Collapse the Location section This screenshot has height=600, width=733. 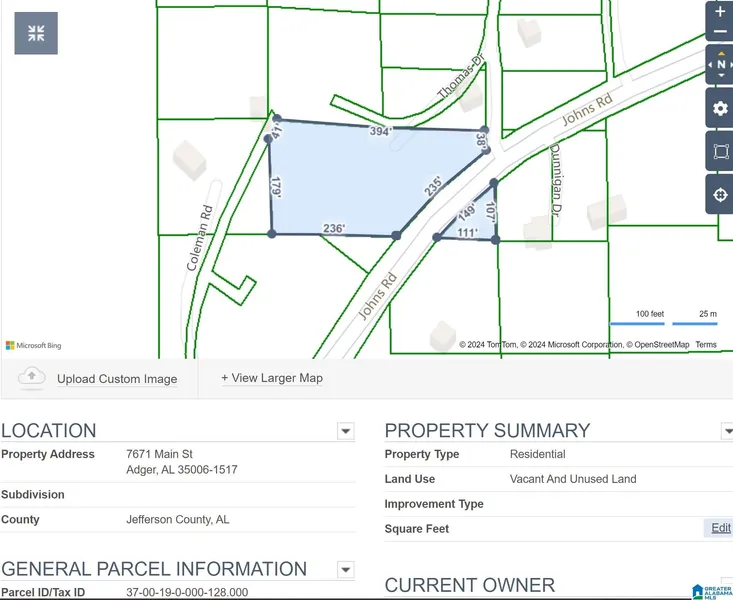pyautogui.click(x=345, y=432)
